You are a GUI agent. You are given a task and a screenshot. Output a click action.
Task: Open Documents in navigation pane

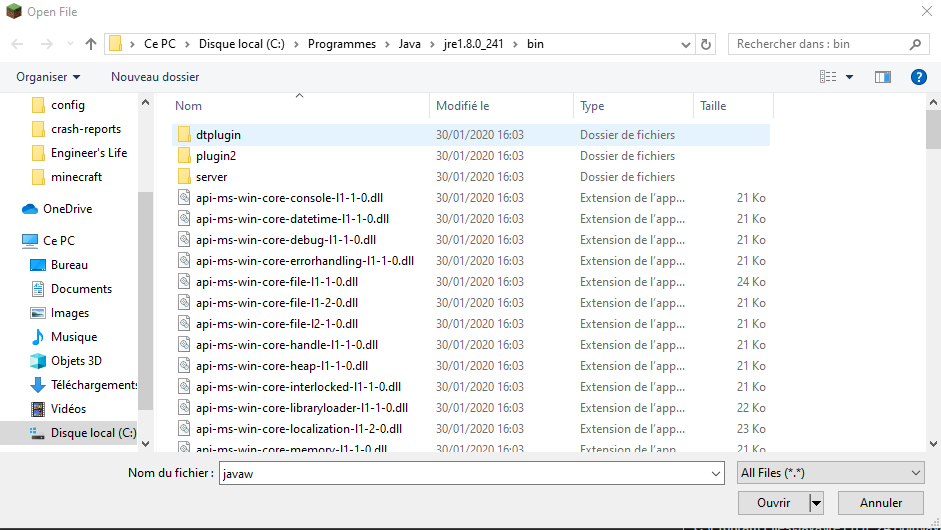coord(81,289)
